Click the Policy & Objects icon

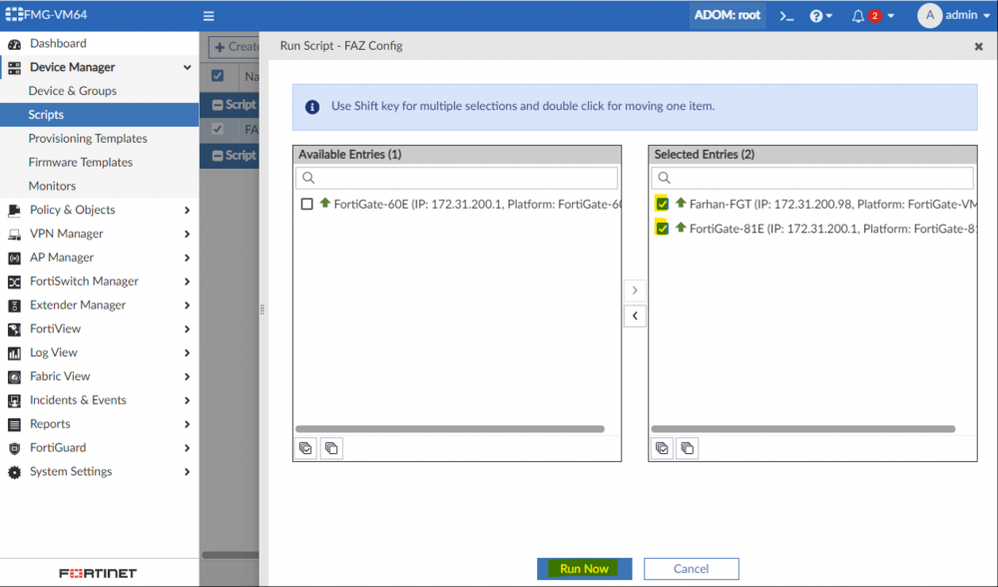point(14,211)
